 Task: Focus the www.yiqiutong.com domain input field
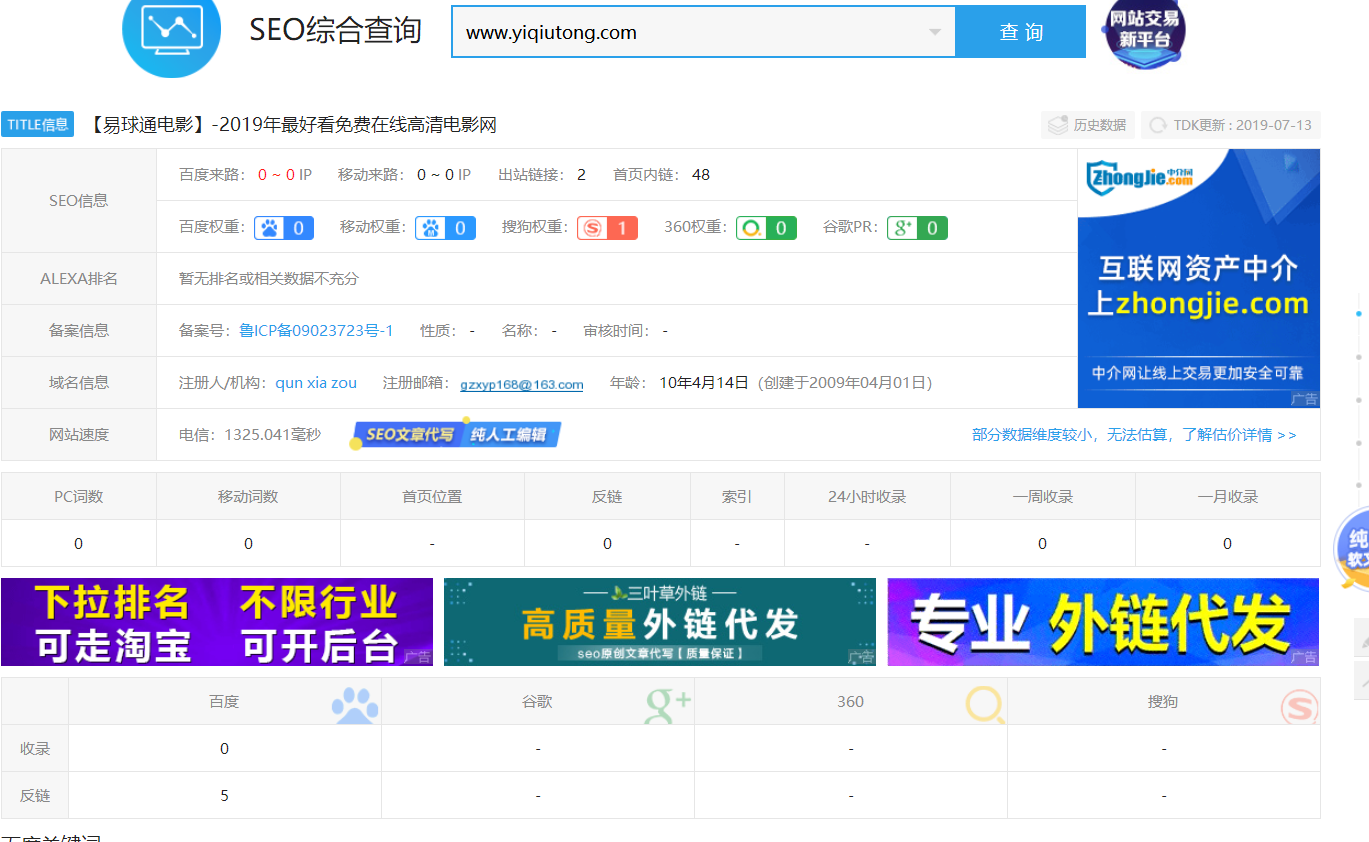(704, 32)
